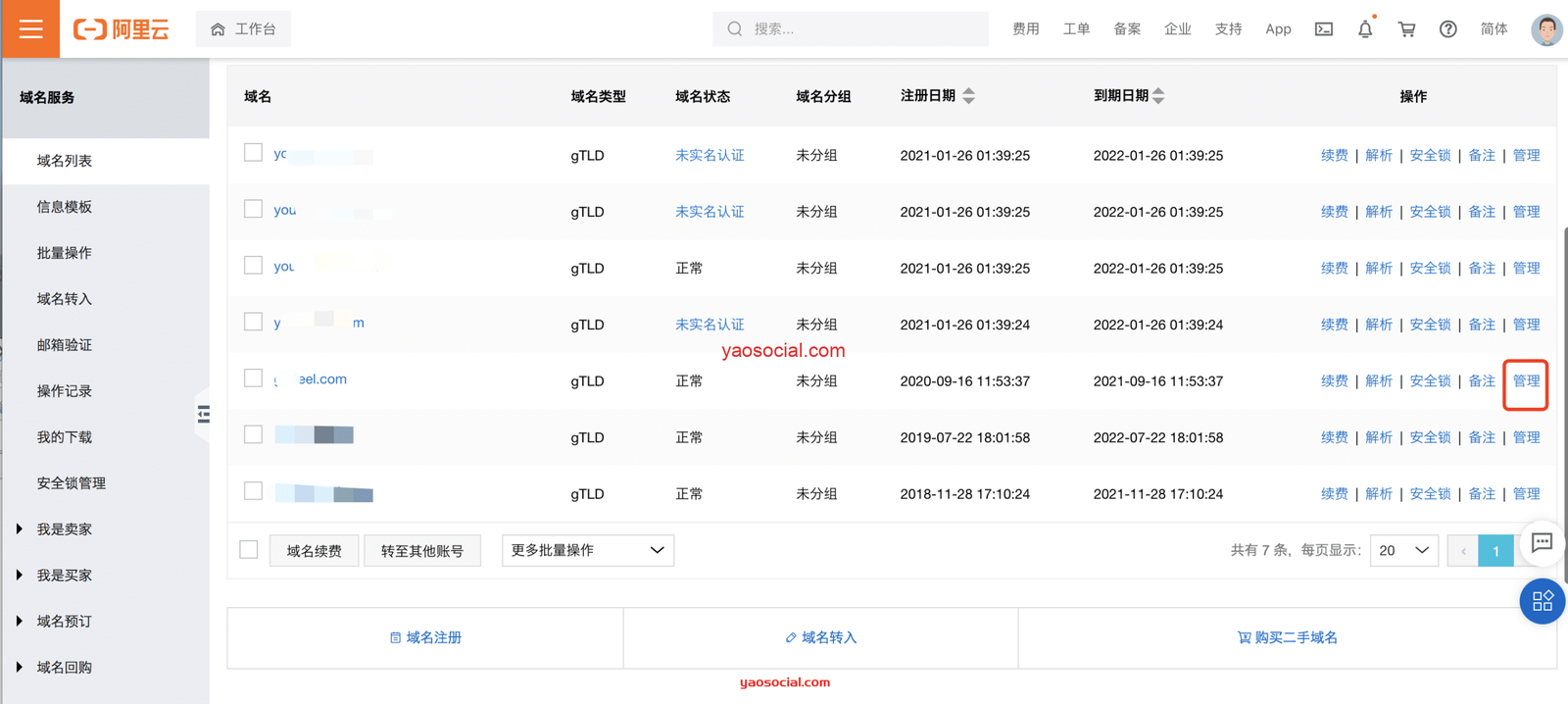
Task: Expand the 我是卖家 sidebar section
Action: pos(64,529)
